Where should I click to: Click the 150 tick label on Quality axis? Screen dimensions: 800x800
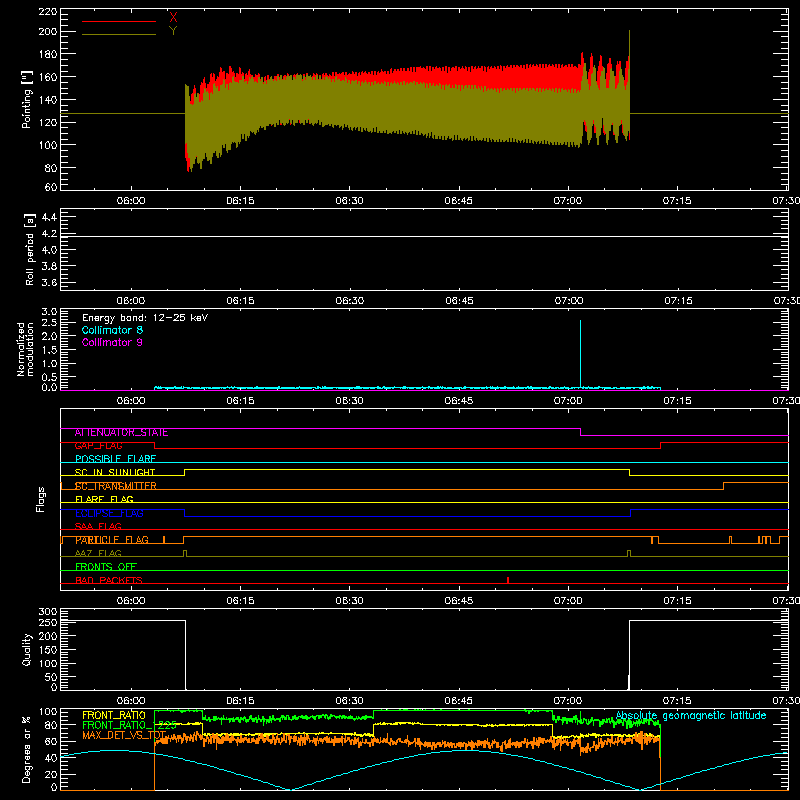point(47,650)
